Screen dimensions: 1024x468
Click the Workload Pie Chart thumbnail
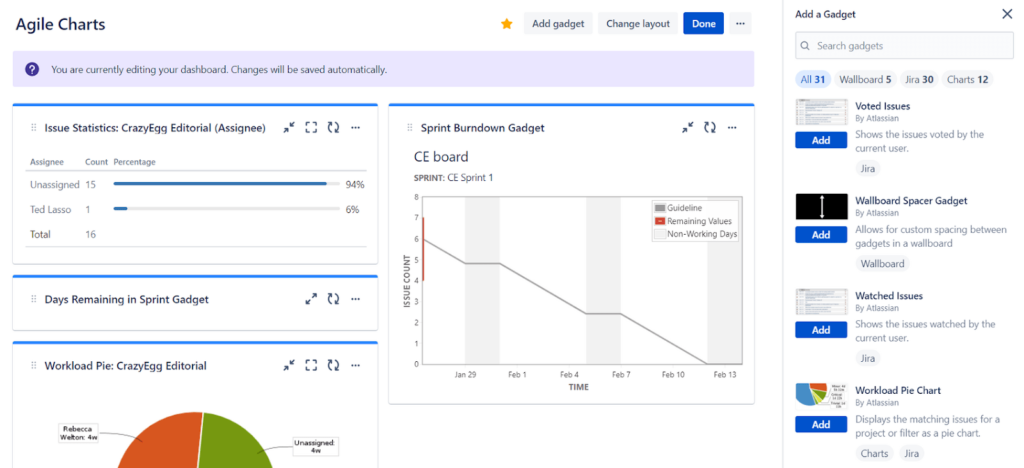821,396
